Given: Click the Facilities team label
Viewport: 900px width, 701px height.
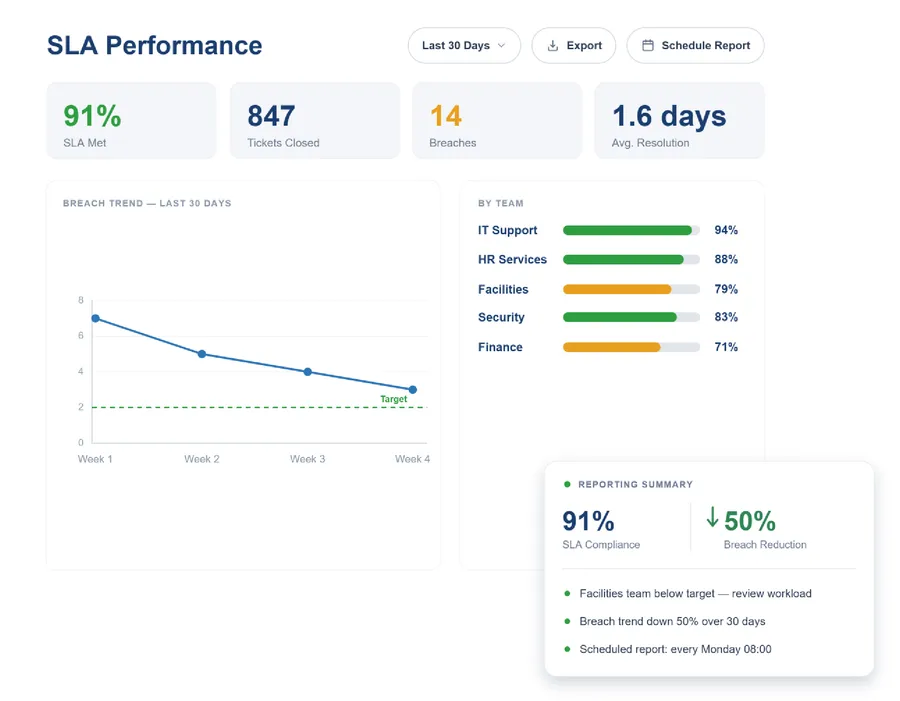Looking at the screenshot, I should click(x=503, y=289).
